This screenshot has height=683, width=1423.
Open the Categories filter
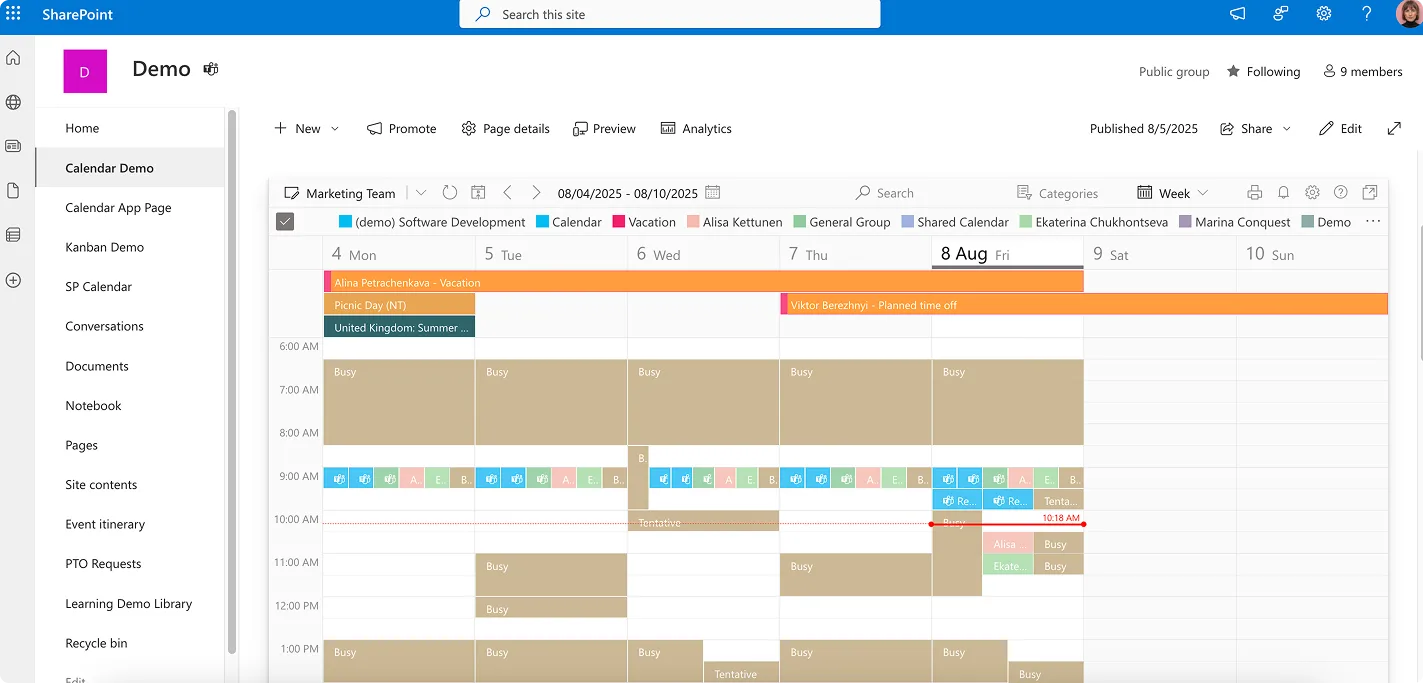[1060, 192]
